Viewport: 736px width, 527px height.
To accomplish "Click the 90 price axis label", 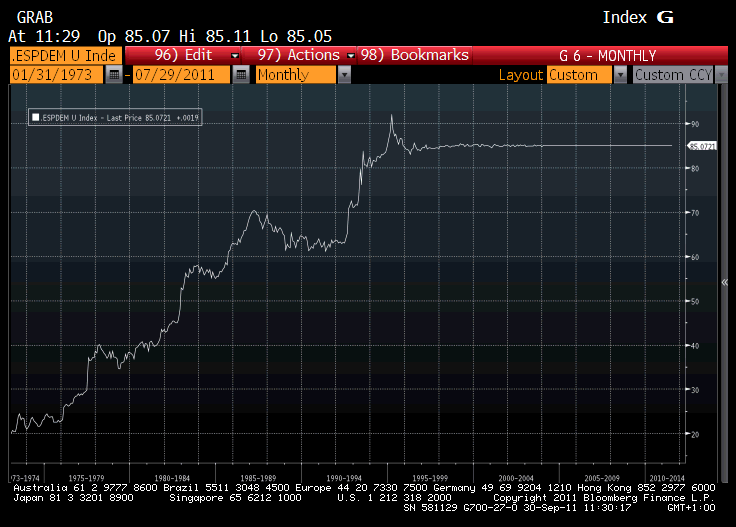I will [x=695, y=124].
